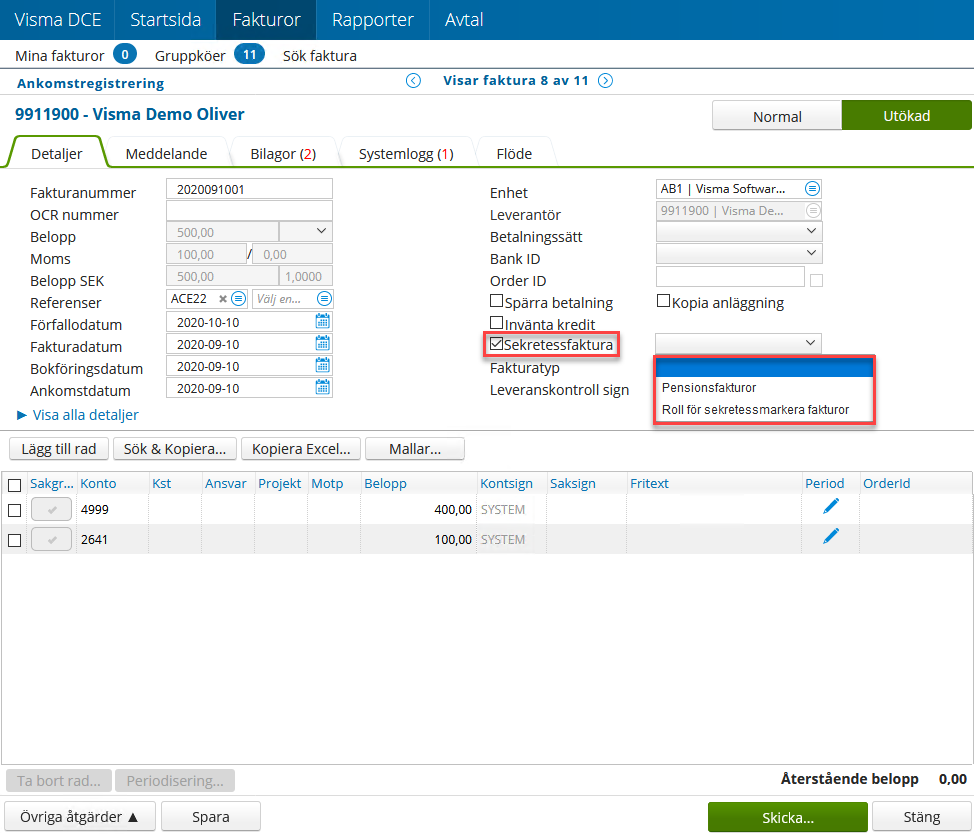Viewport: 974px width, 834px height.
Task: Switch to the Bilagor tab
Action: [x=282, y=154]
